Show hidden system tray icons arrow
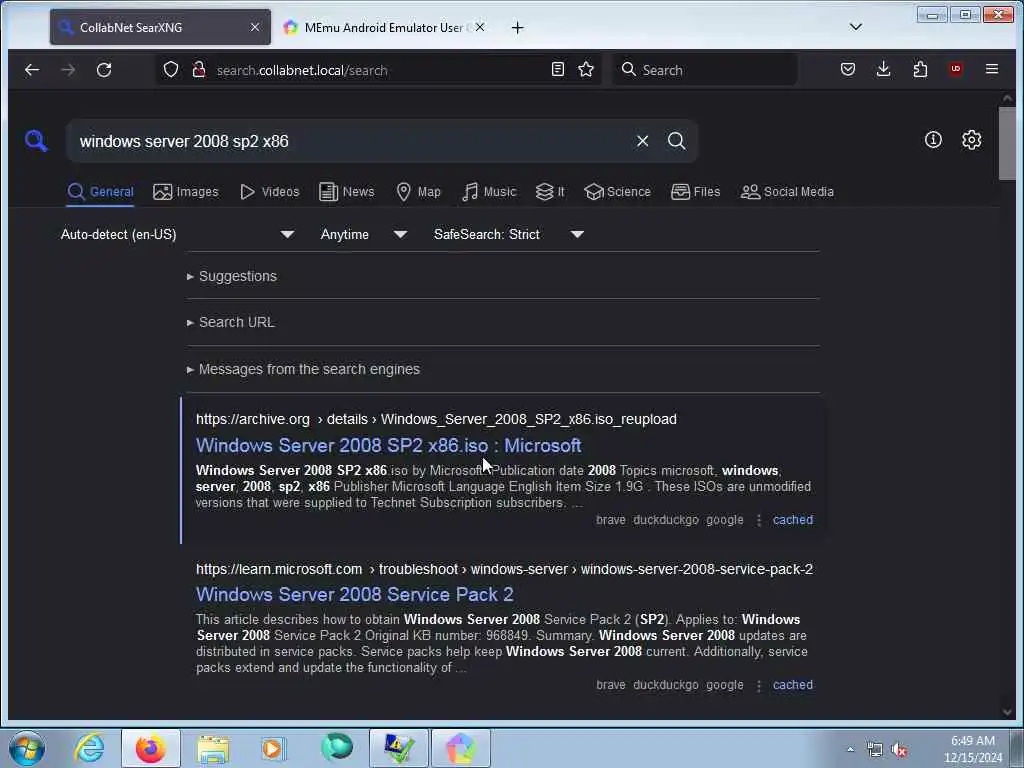The height and width of the screenshot is (768, 1024). tap(850, 749)
